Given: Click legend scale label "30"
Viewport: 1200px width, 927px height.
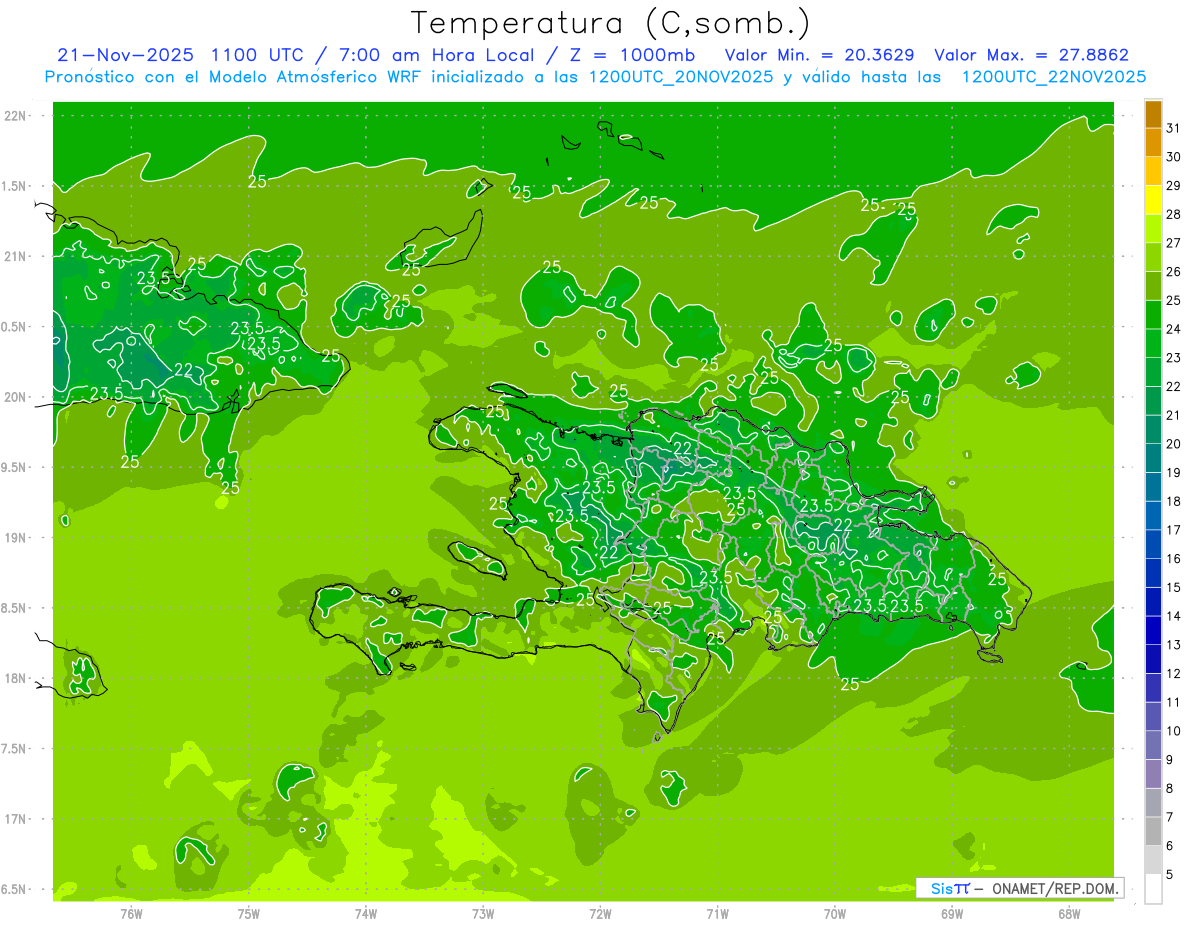Looking at the screenshot, I should click(1174, 157).
